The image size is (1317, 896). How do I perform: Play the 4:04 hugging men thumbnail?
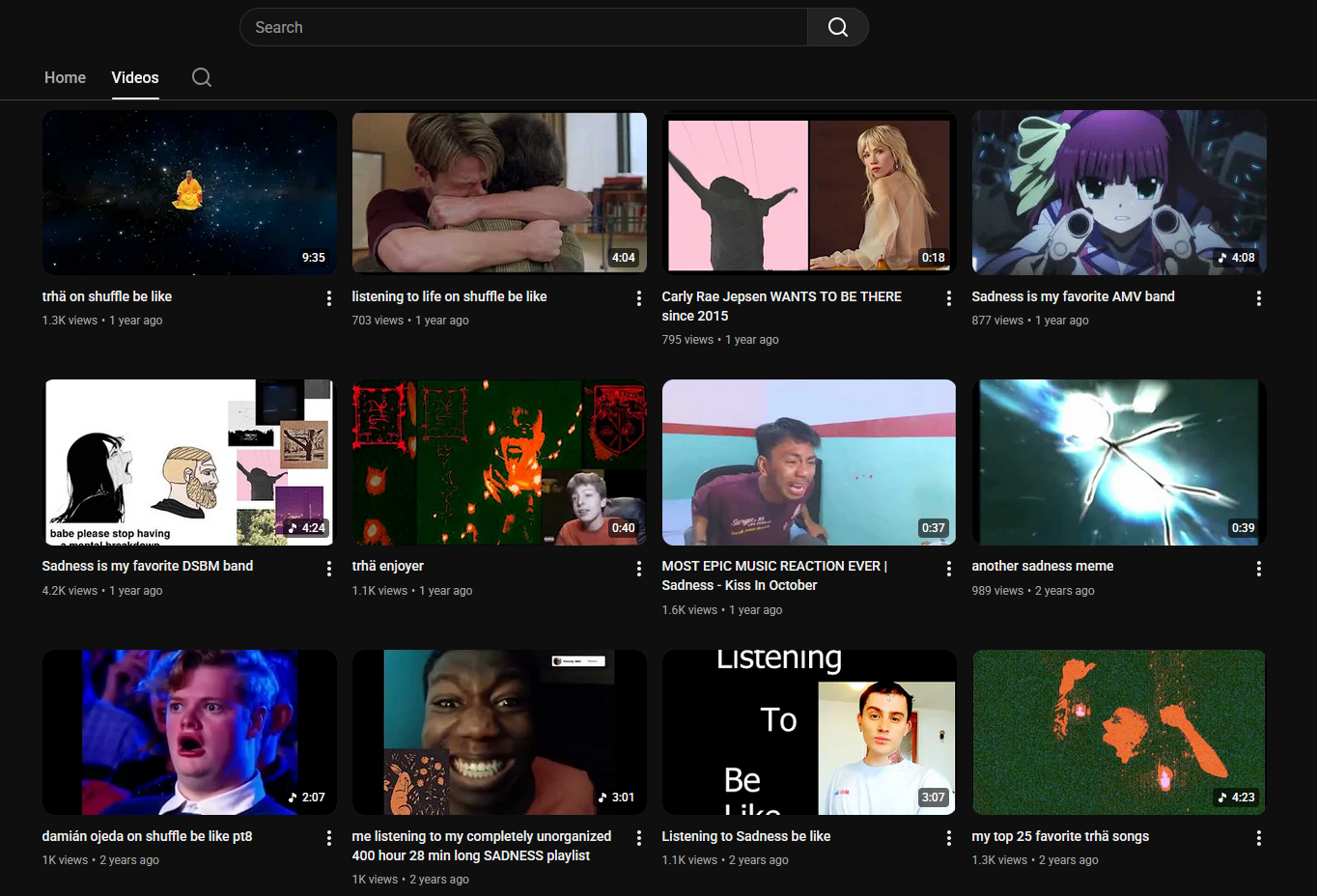point(499,192)
